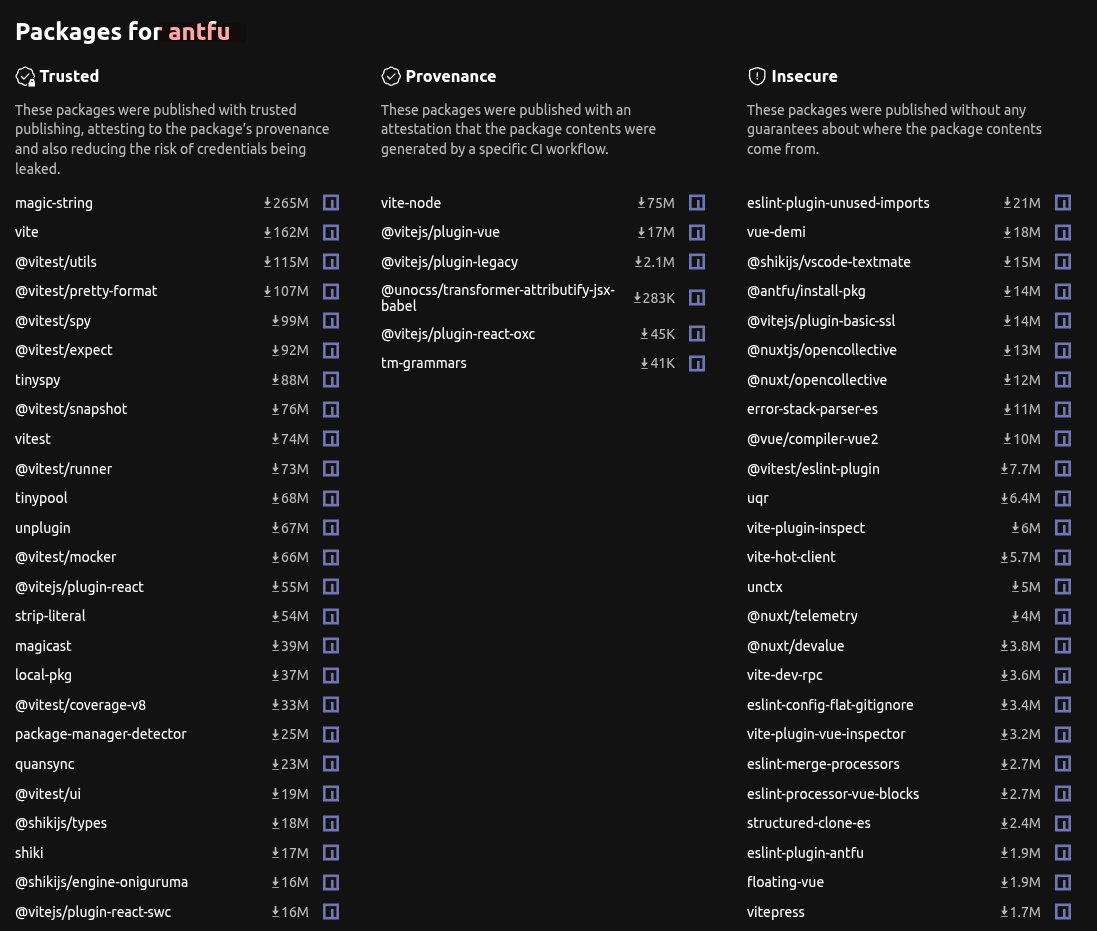Open the @shikijs/types package link

61,823
